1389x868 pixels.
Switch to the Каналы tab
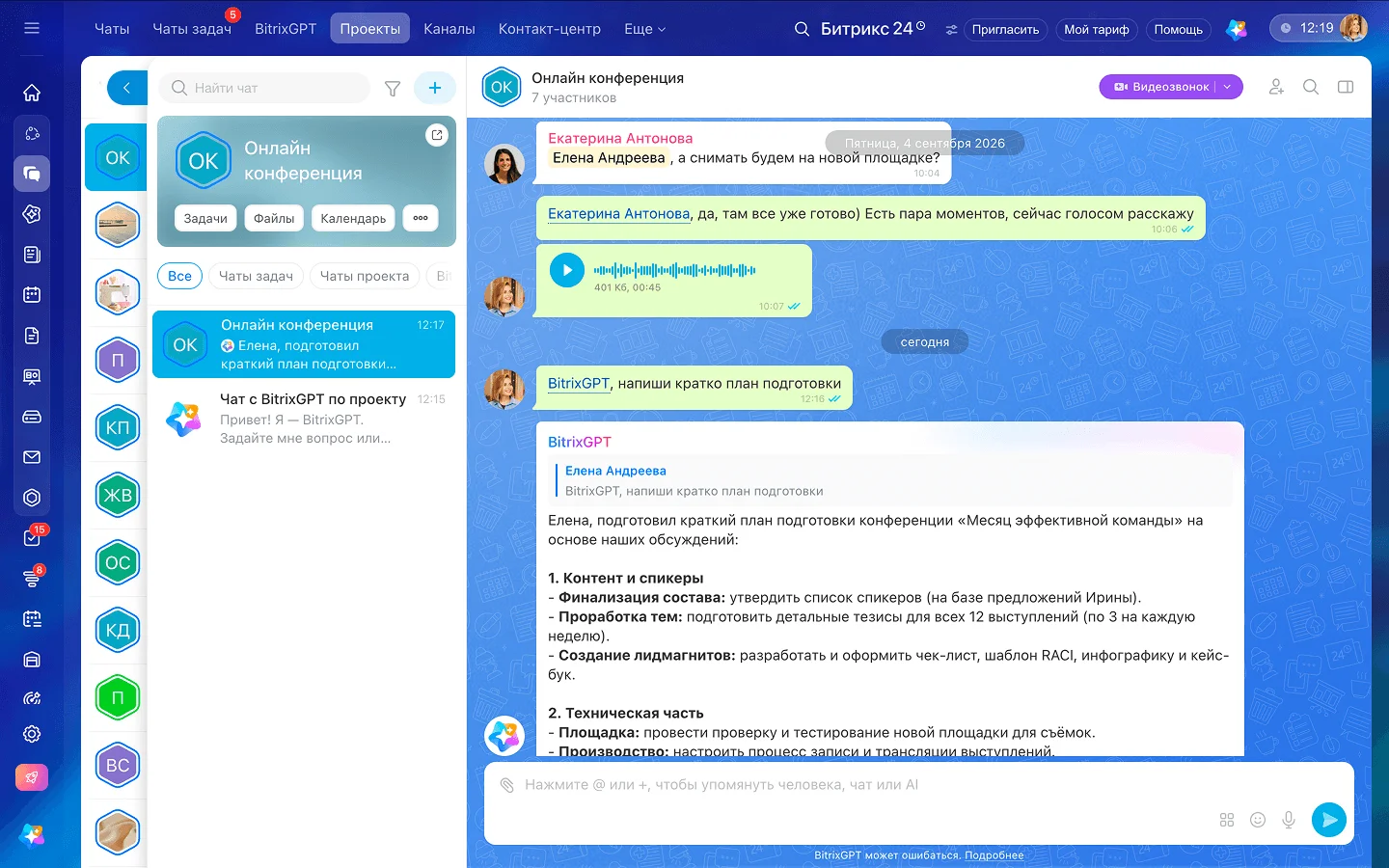pyautogui.click(x=449, y=29)
